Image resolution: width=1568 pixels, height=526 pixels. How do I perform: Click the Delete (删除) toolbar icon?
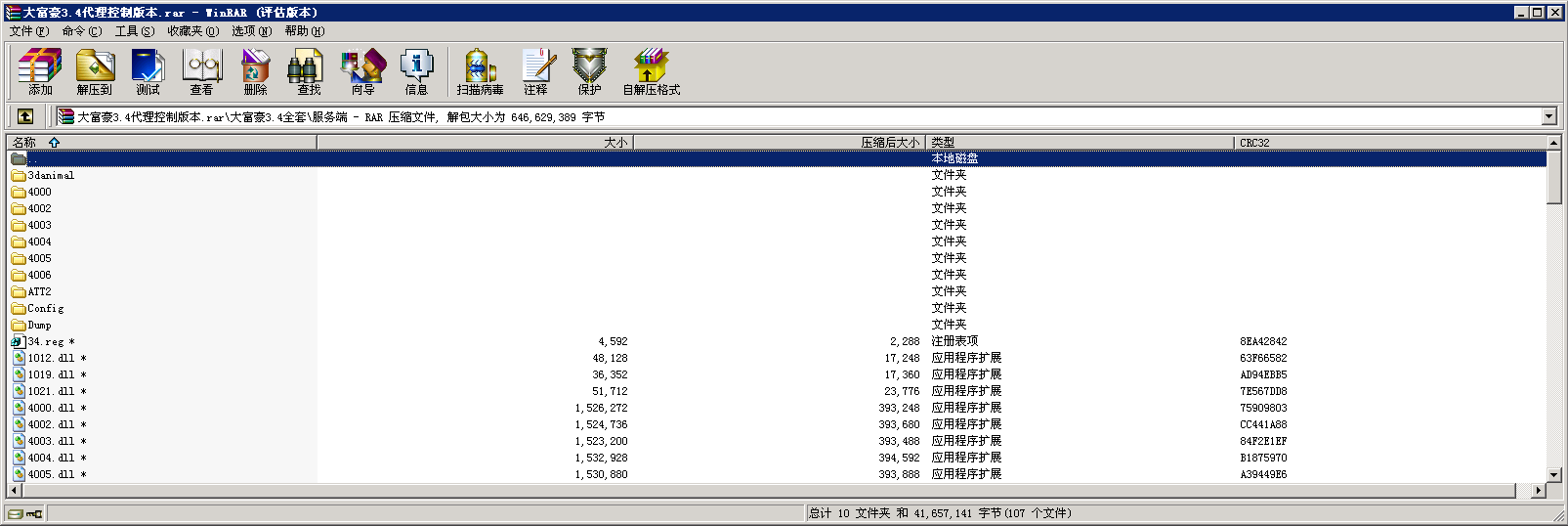(x=255, y=71)
